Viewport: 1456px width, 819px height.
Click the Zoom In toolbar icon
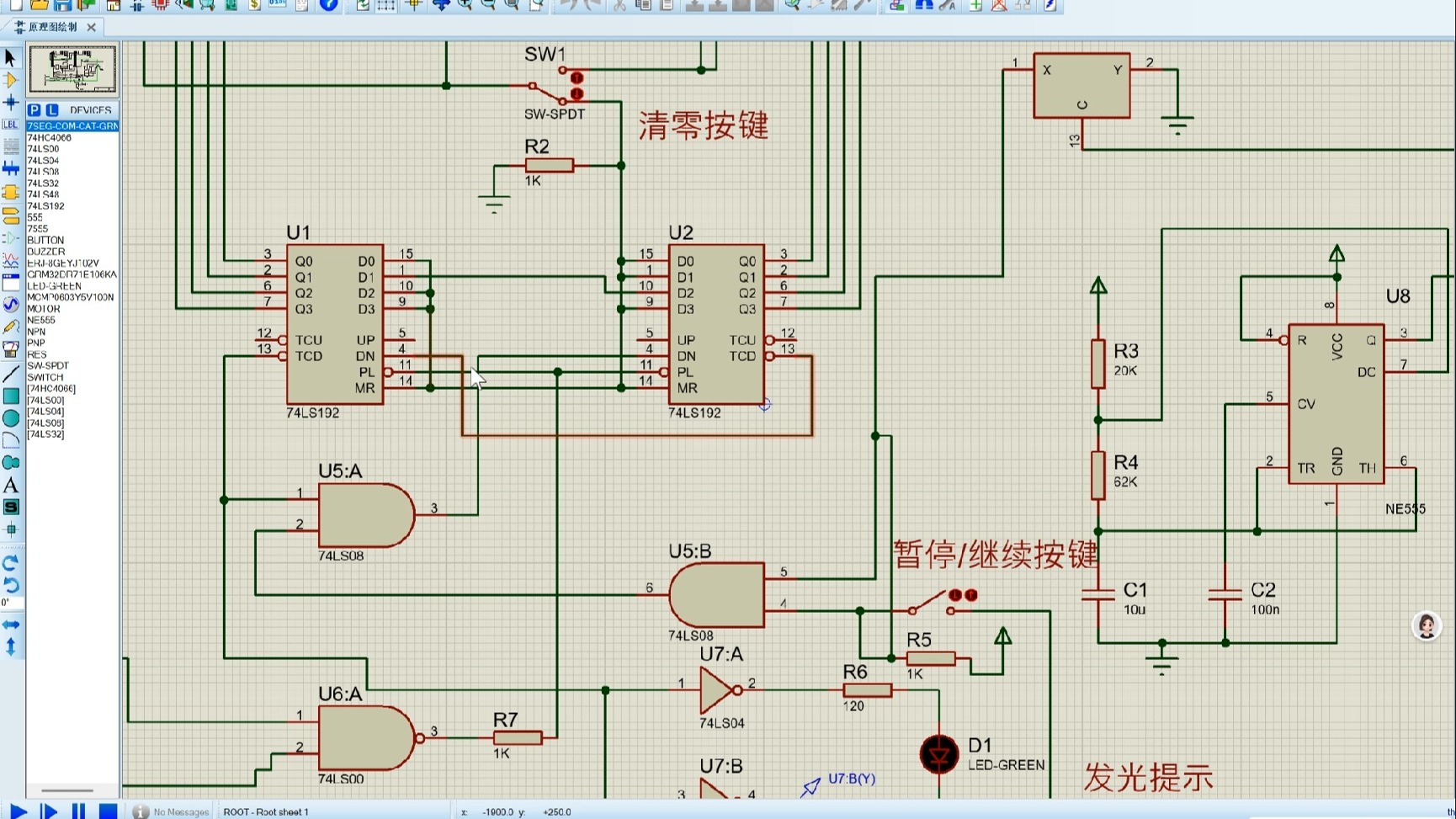pyautogui.click(x=464, y=6)
